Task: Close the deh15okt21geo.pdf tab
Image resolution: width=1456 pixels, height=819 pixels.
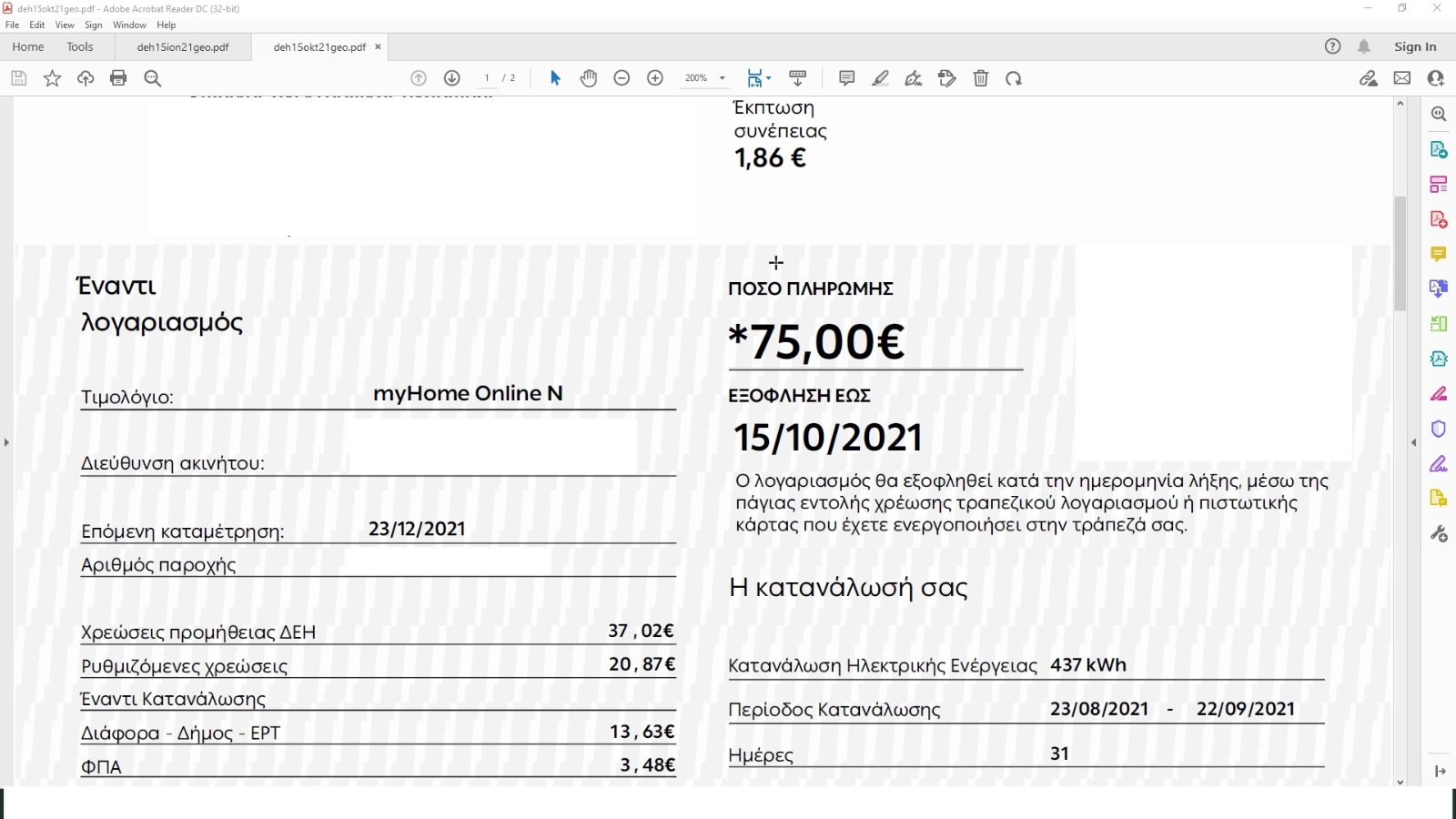Action: coord(378,46)
